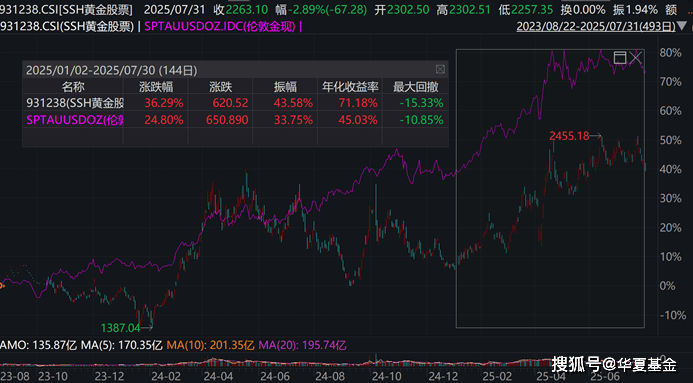Click the 2025/01/02-2025/07/30 (144日) table title
Viewport: 693px width, 383px height.
(x=111, y=70)
